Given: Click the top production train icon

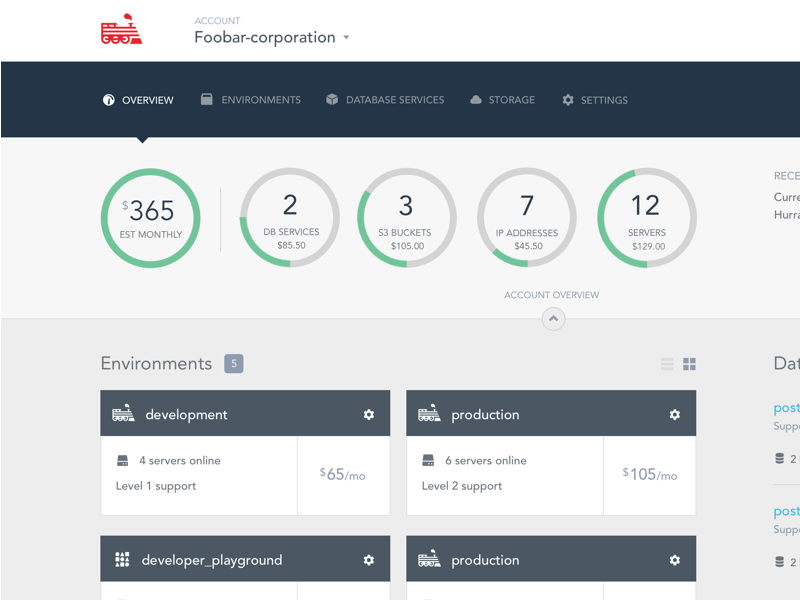Looking at the screenshot, I should [429, 413].
